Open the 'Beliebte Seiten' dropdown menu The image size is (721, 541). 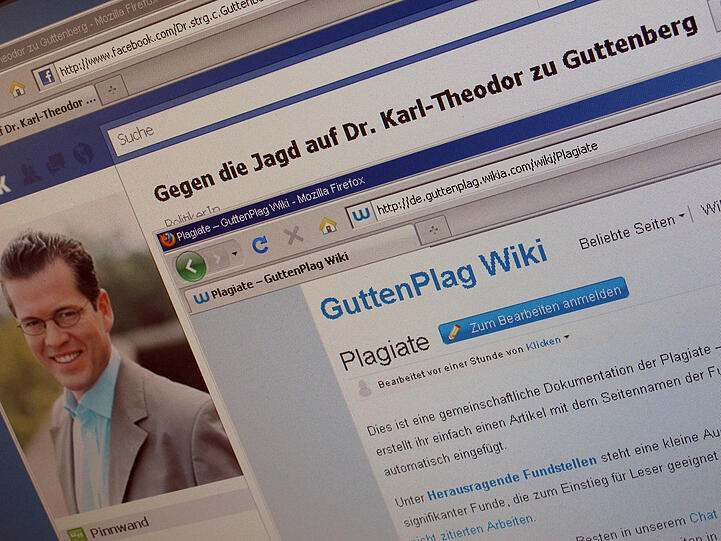coord(631,231)
